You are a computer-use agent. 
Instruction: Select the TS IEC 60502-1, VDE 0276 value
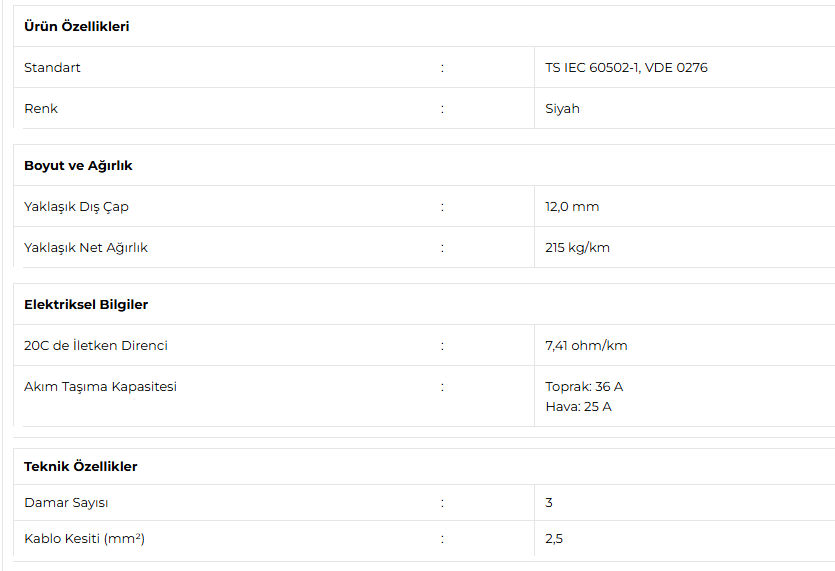click(626, 68)
